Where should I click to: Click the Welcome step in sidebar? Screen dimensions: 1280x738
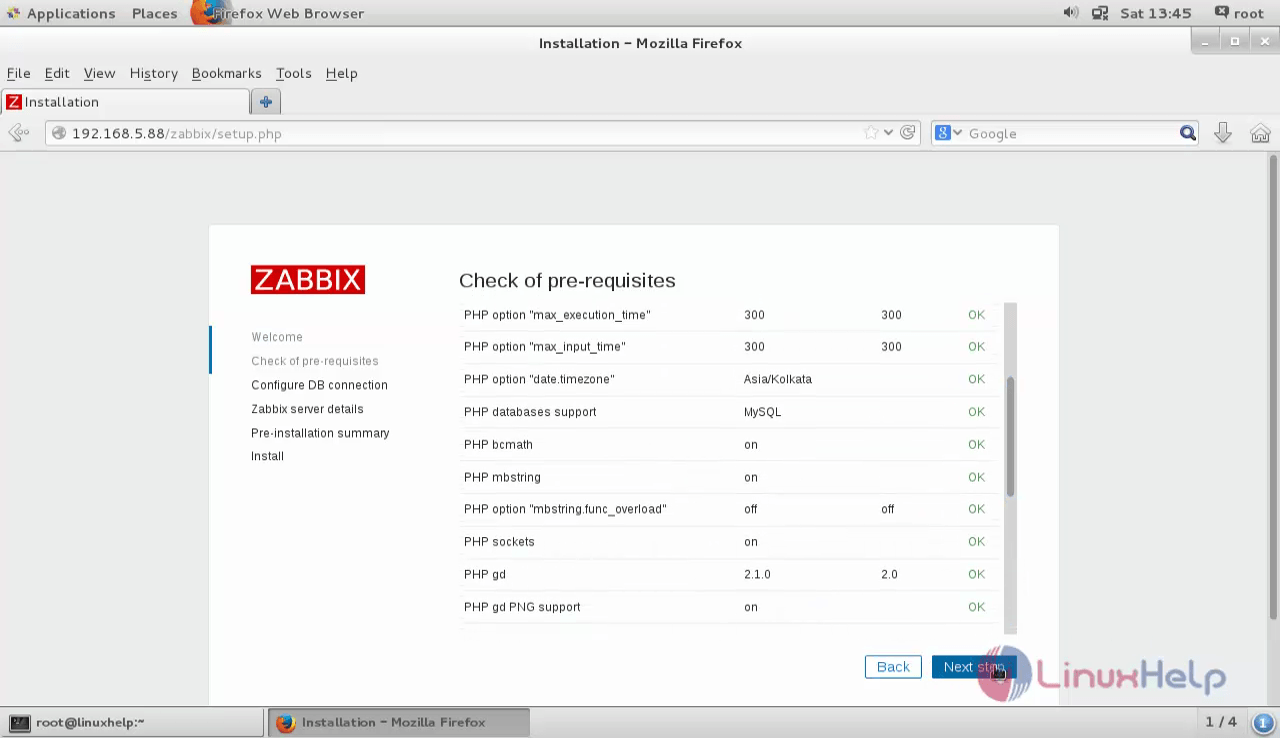[277, 337]
